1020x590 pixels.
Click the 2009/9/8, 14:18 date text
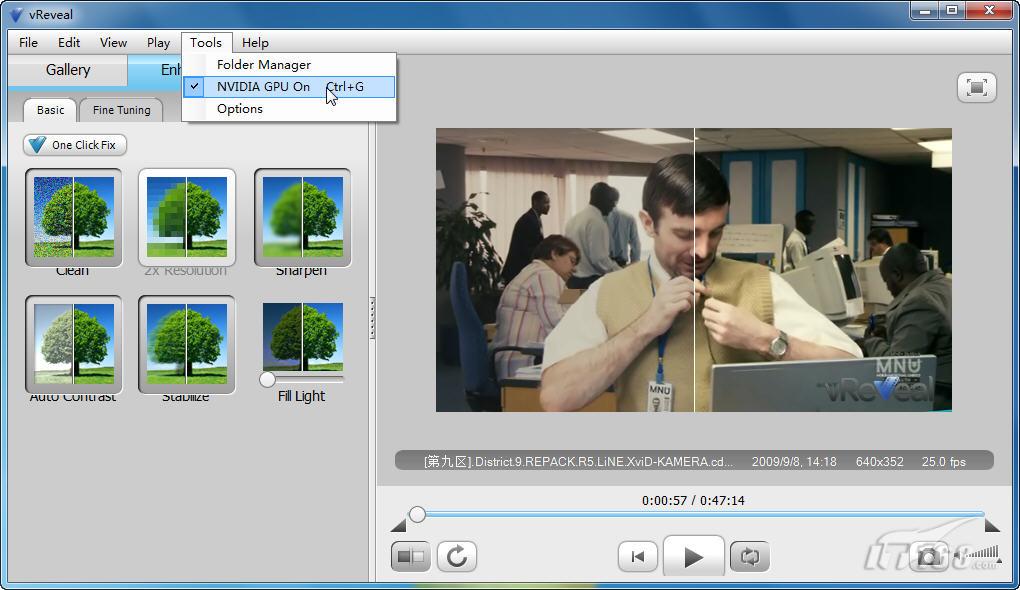coord(794,461)
